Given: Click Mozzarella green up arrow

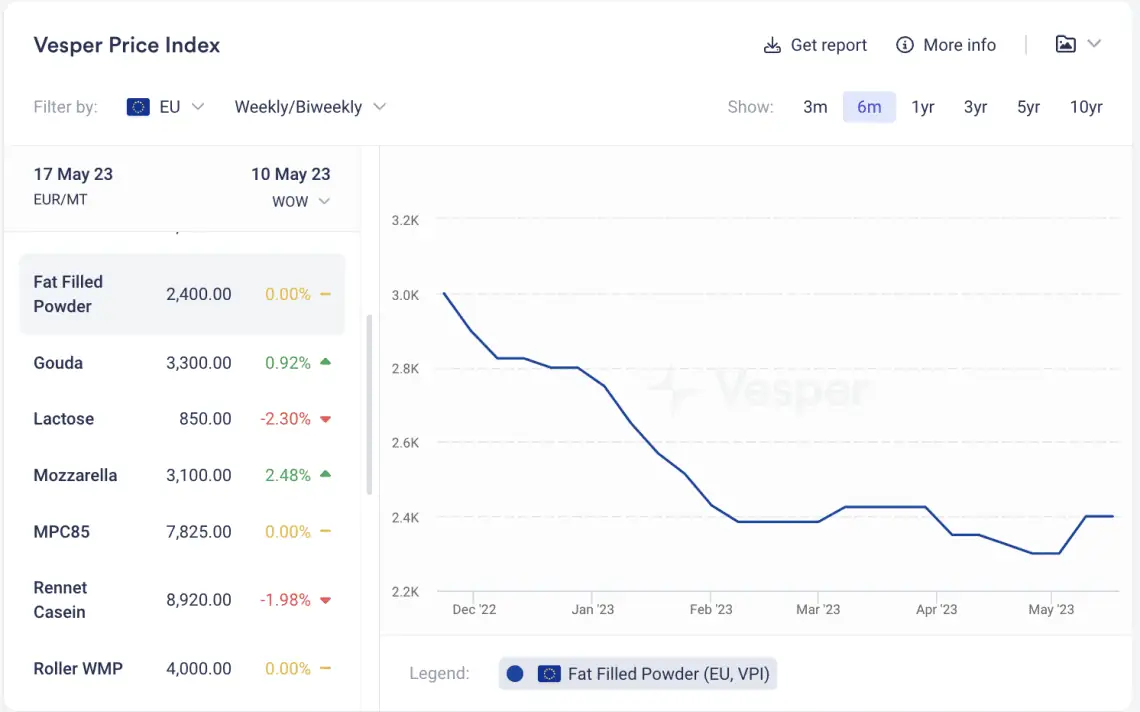Looking at the screenshot, I should pyautogui.click(x=326, y=474).
